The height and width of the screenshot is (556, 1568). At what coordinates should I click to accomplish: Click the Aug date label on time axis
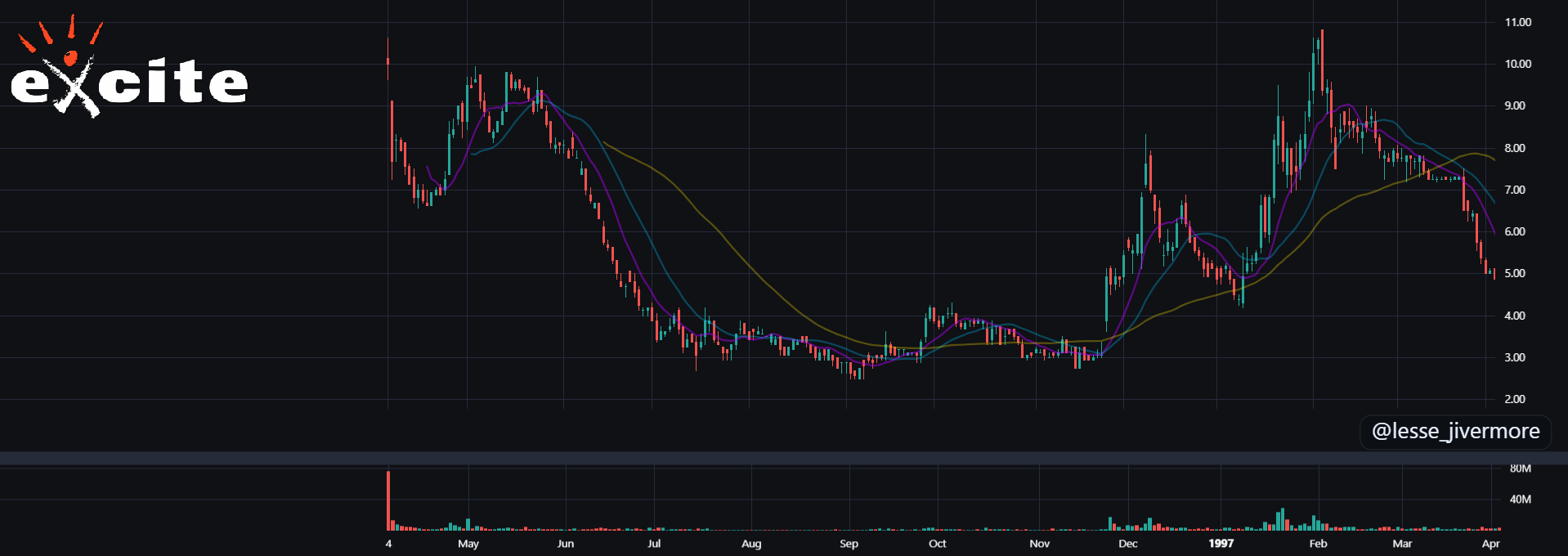751,544
